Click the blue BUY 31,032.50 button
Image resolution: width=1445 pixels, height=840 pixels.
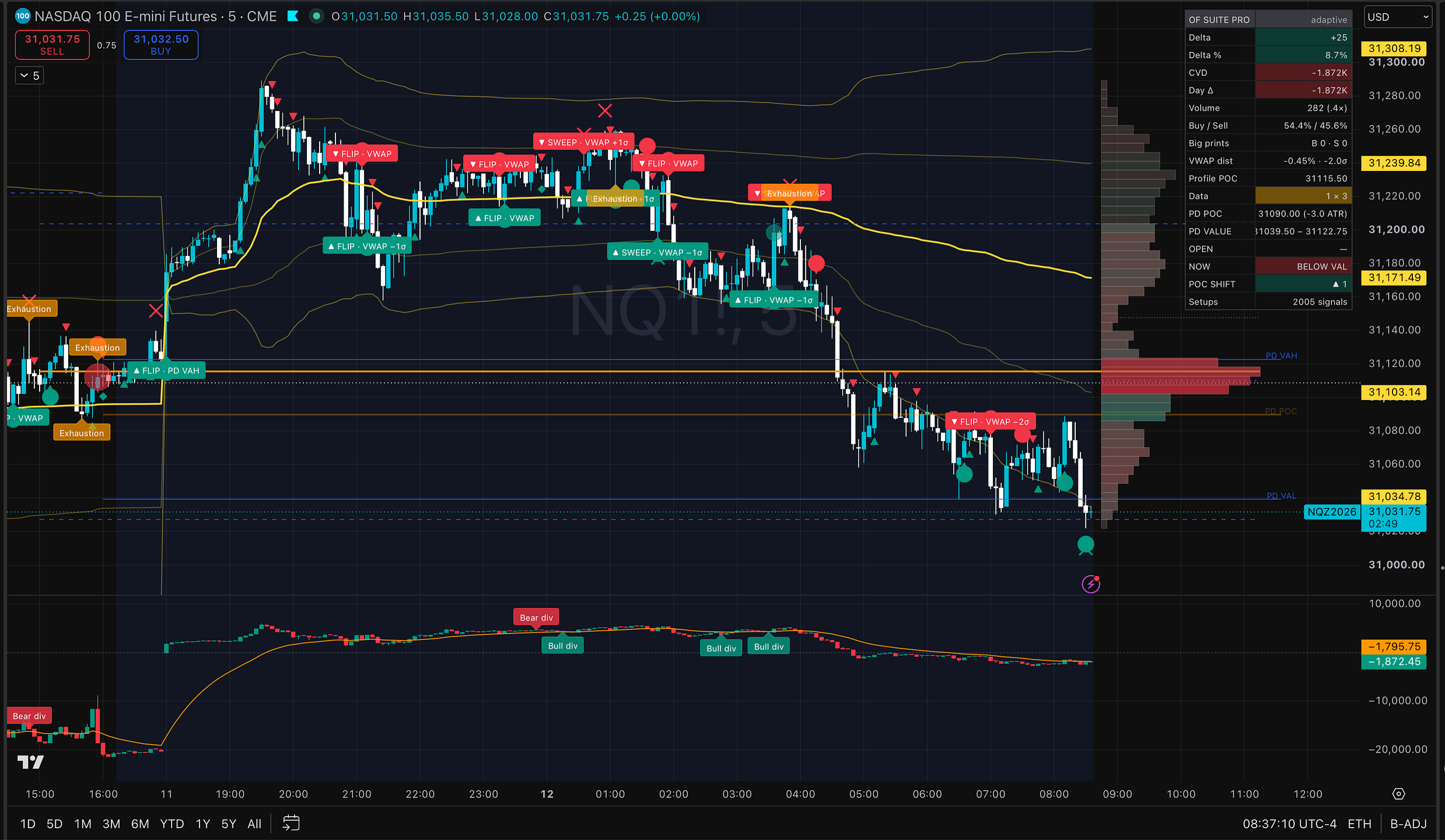(x=161, y=45)
